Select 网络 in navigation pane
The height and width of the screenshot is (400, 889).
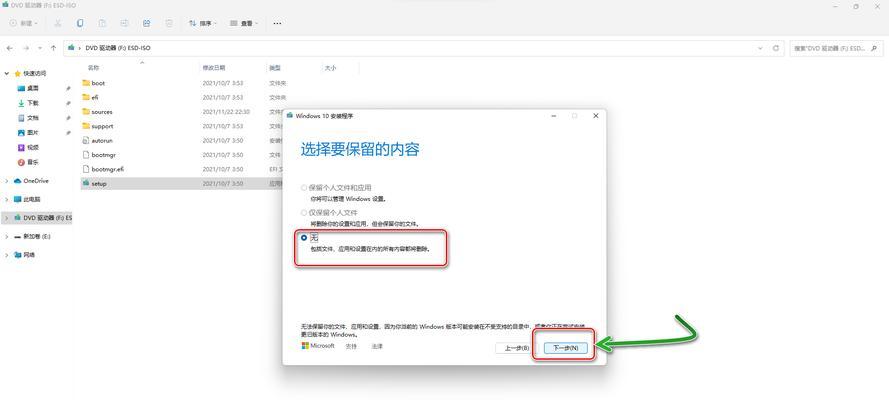pyautogui.click(x=28, y=255)
